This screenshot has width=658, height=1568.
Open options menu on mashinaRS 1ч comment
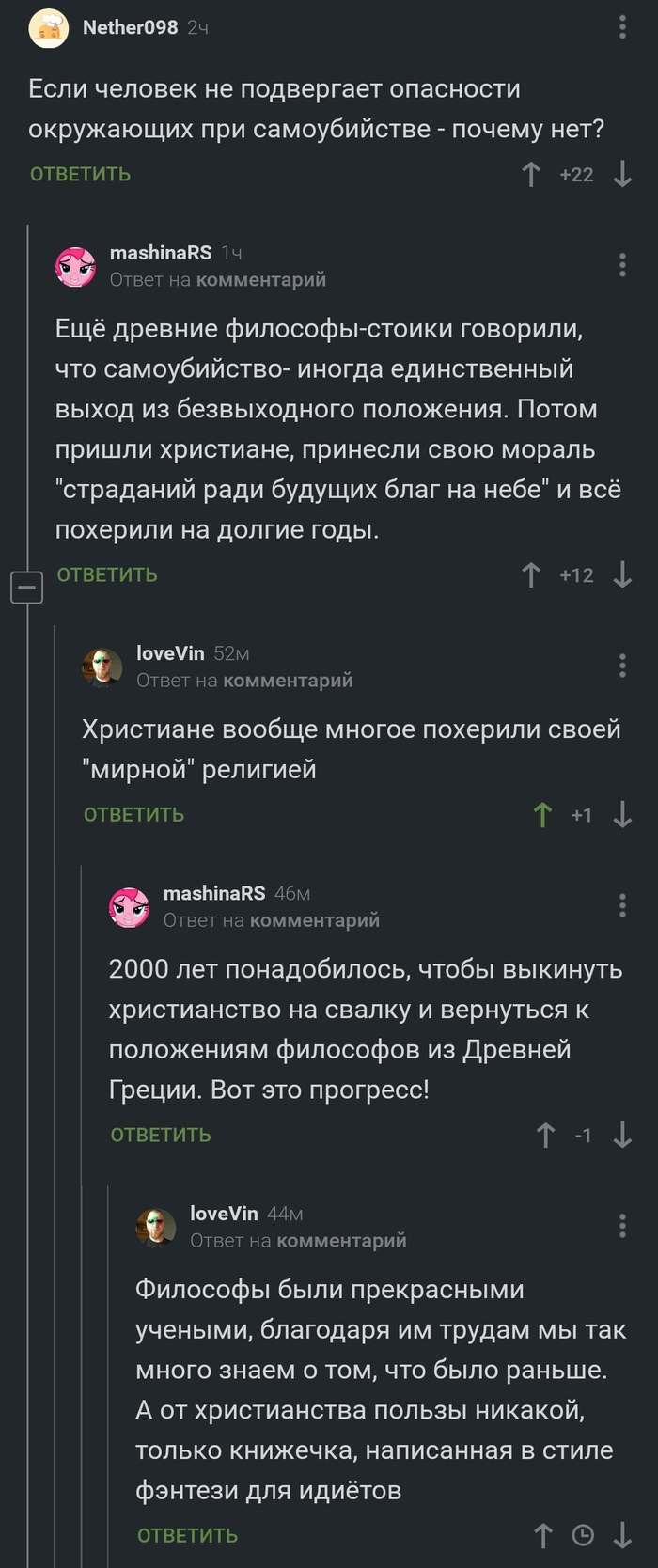click(x=622, y=265)
